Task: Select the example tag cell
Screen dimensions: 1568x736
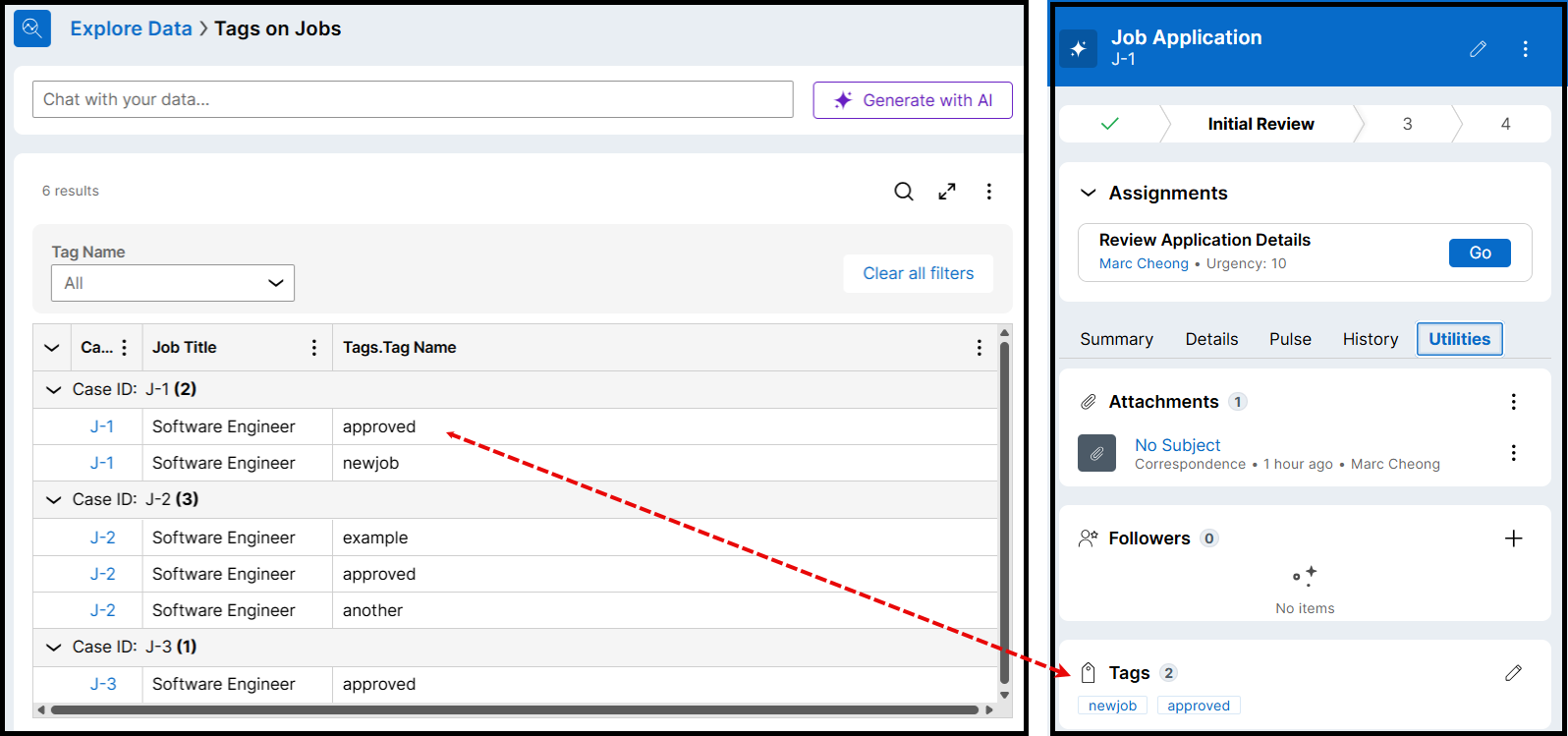Action: click(x=665, y=538)
